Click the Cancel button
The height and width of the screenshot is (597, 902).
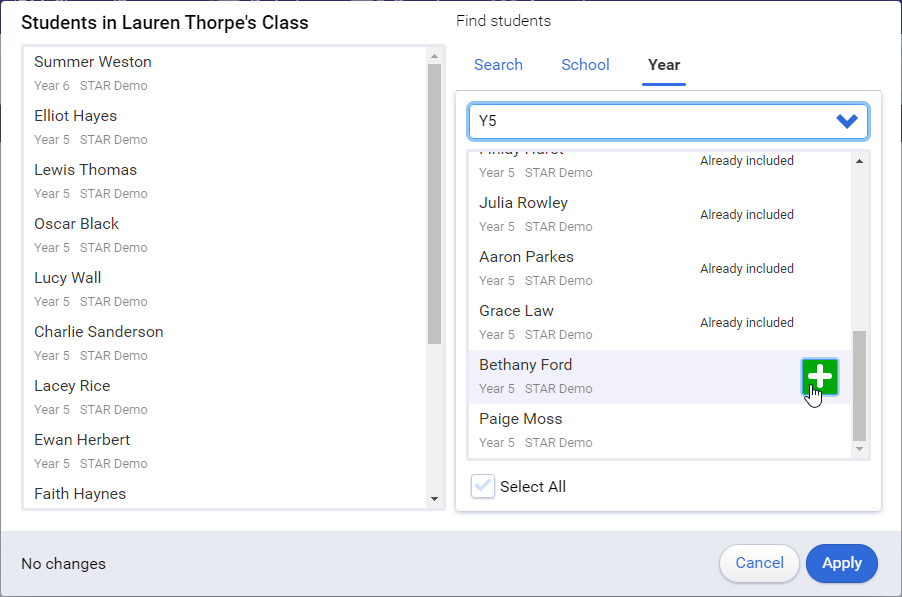pos(759,563)
